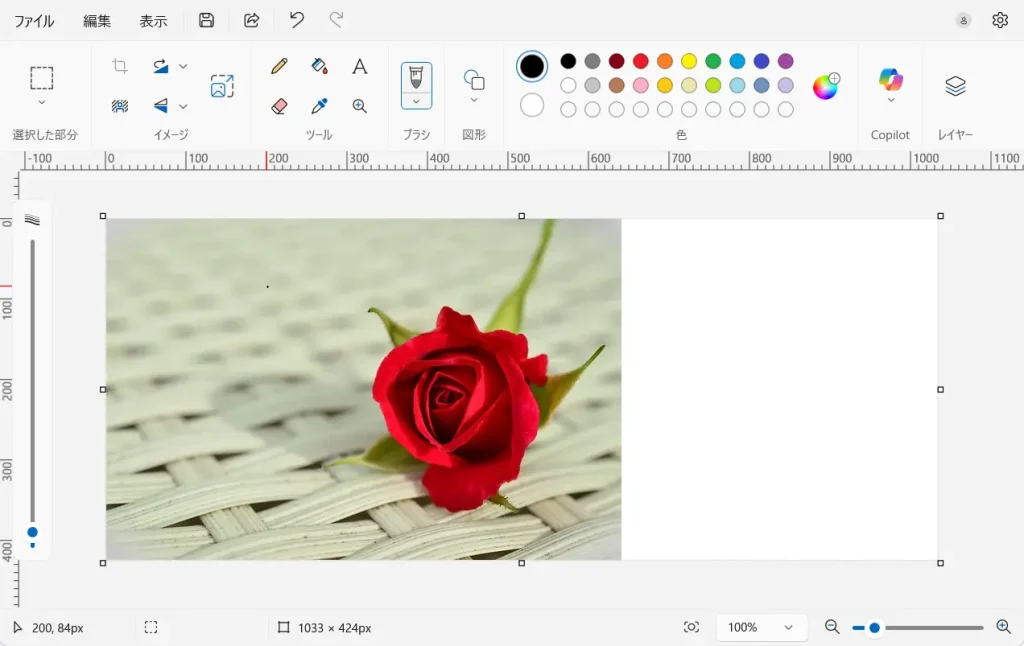
Task: Select the Color picker eyedropper tool
Action: [319, 106]
